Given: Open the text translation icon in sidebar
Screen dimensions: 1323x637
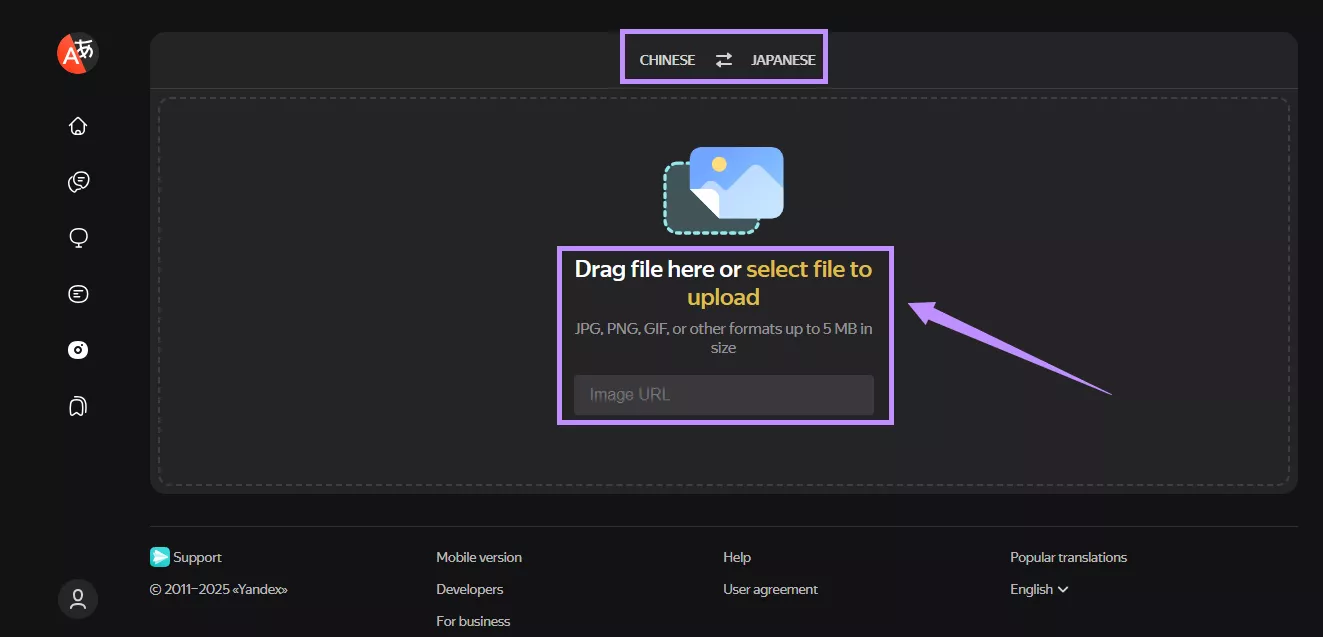Looking at the screenshot, I should pyautogui.click(x=77, y=293).
